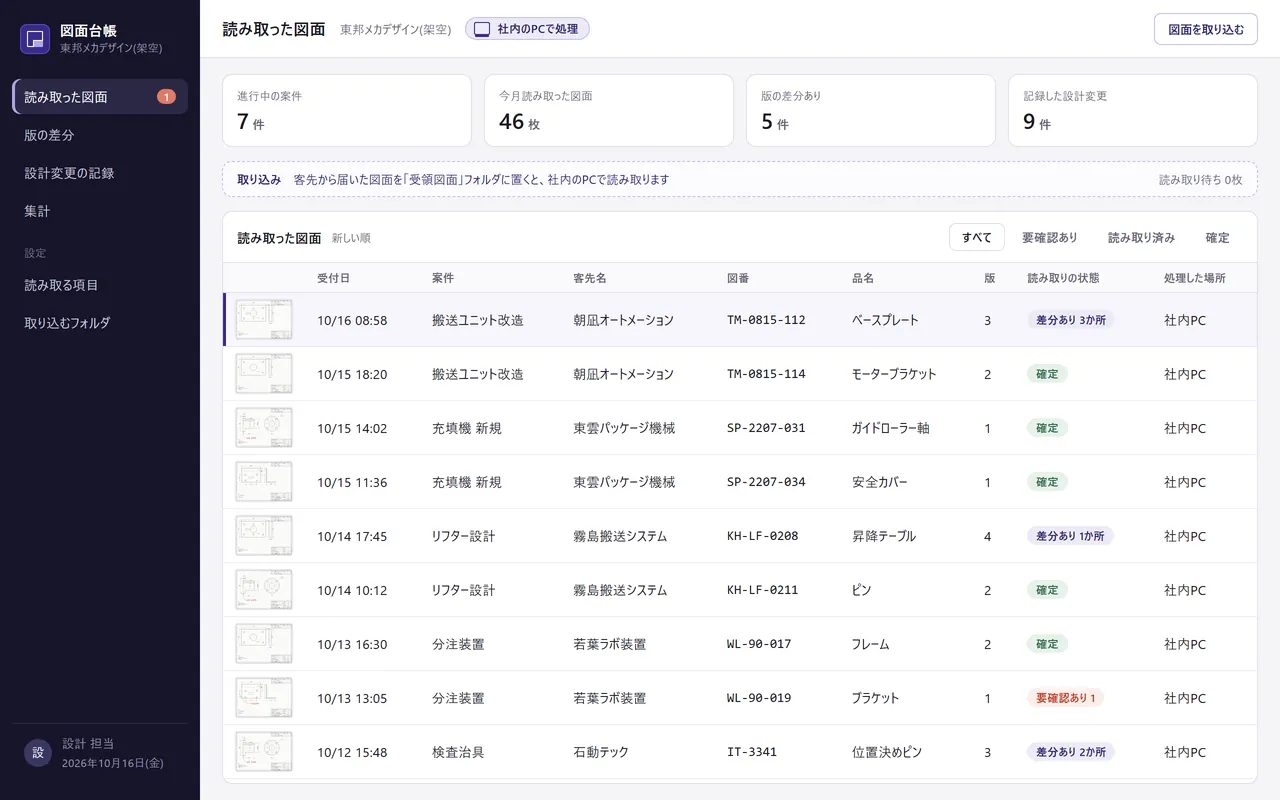The image size is (1280, 800).
Task: Open 読み取った図面 in the sidebar
Action: 100,97
